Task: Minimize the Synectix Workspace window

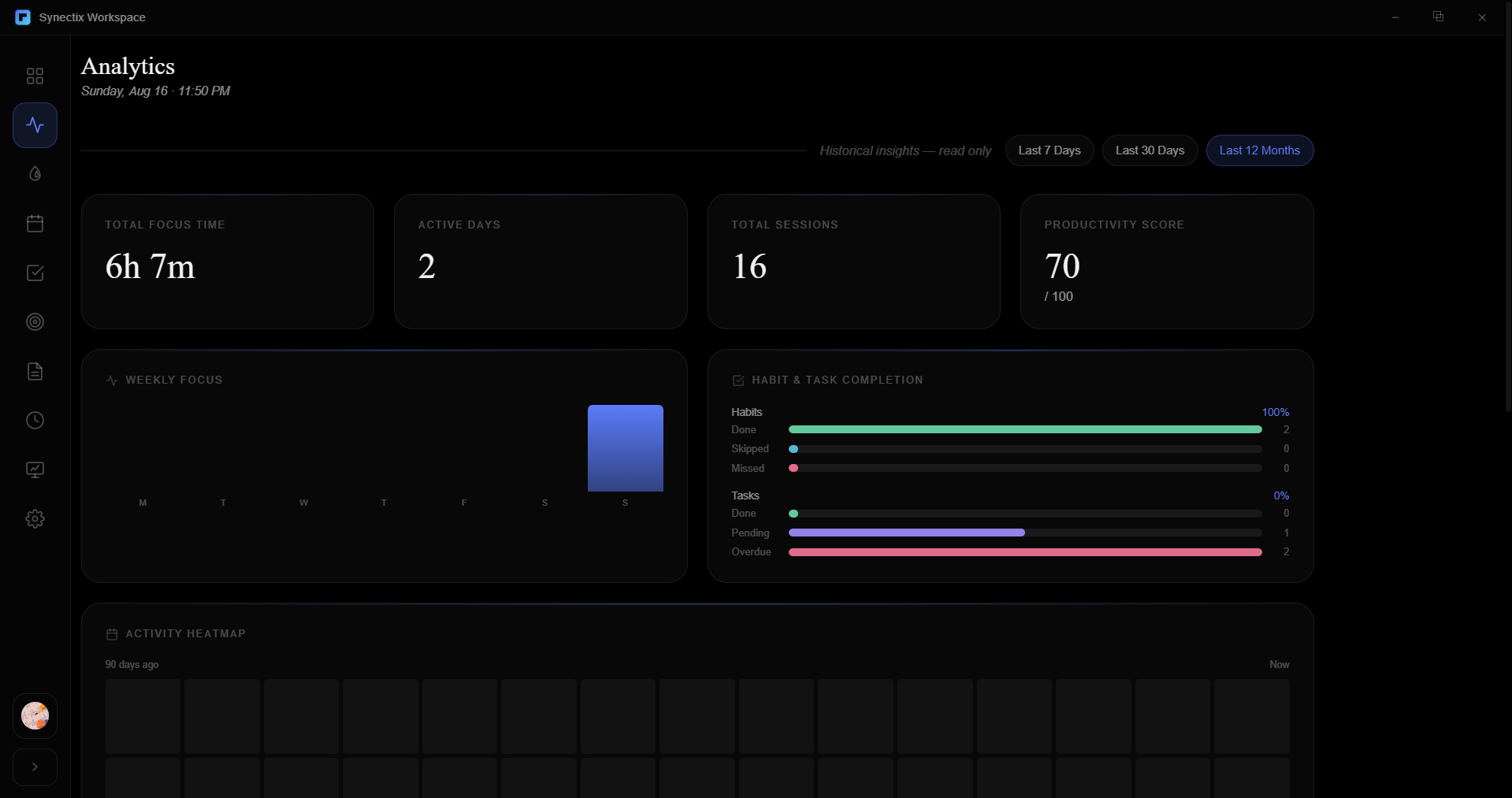Action: pos(1395,17)
